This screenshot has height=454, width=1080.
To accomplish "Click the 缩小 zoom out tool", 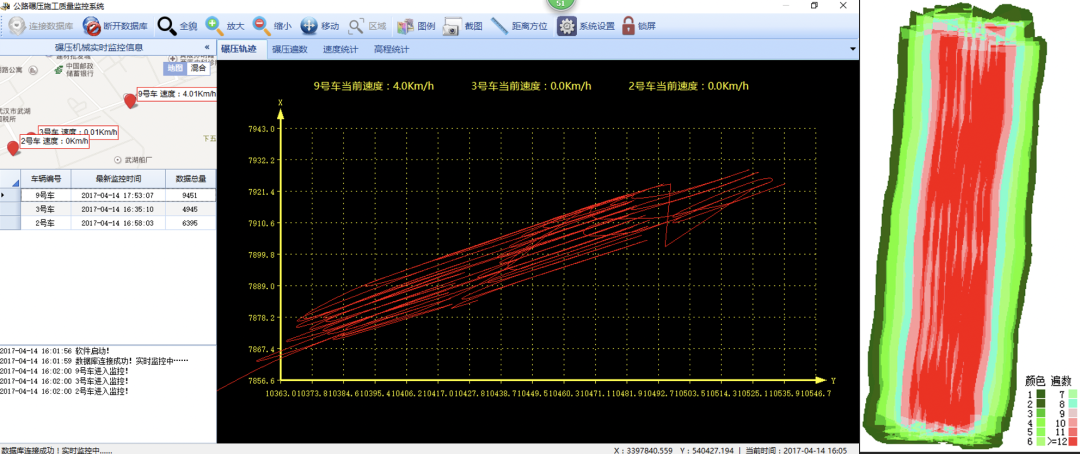I will (261, 26).
